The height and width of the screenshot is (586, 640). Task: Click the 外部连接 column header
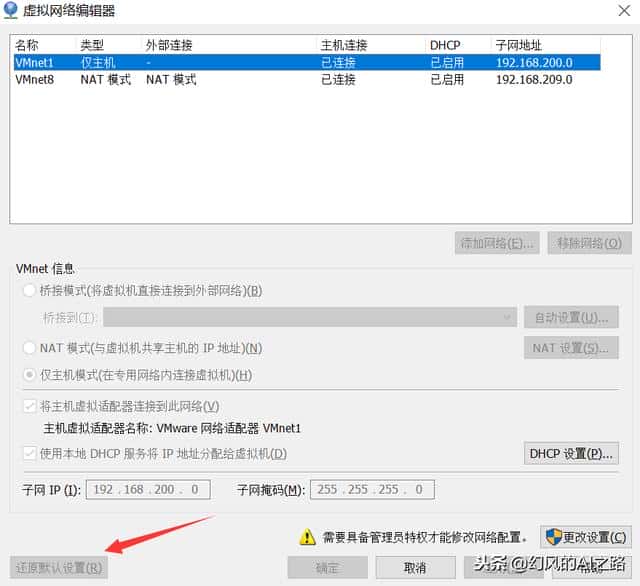[229, 45]
